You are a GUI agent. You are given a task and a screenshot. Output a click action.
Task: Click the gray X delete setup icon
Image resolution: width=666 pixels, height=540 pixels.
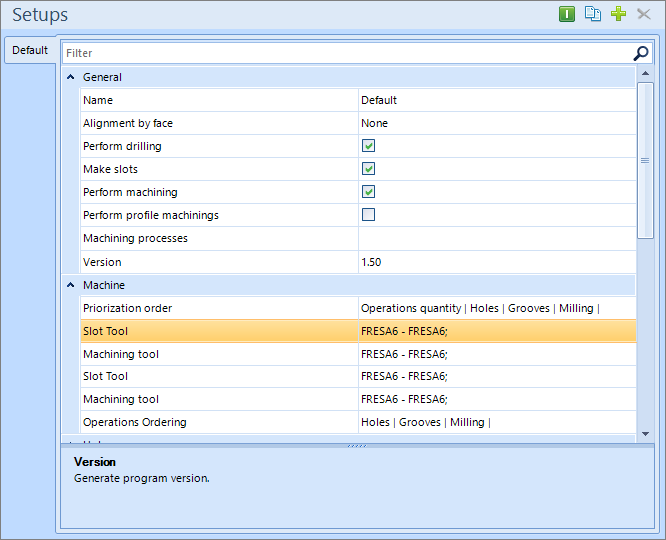(644, 14)
